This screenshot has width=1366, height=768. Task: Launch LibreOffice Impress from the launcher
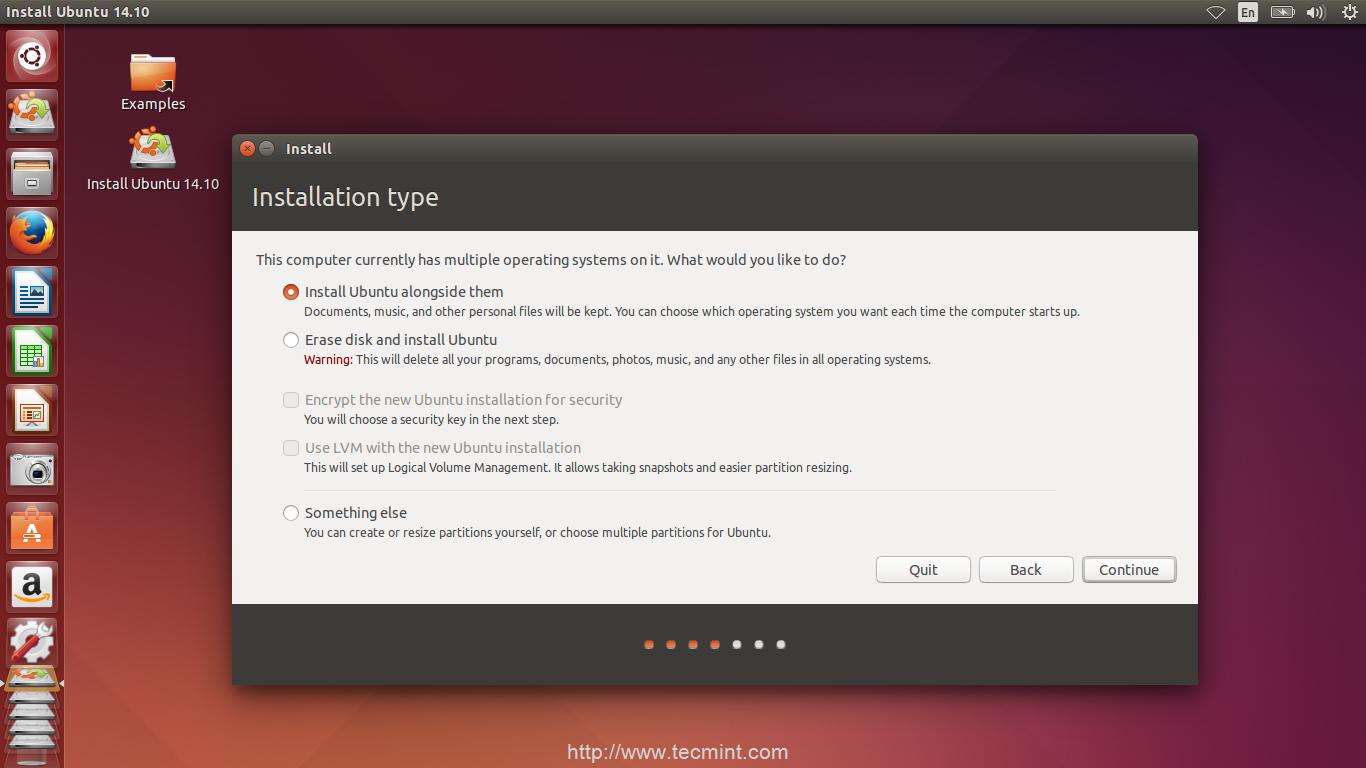click(32, 409)
